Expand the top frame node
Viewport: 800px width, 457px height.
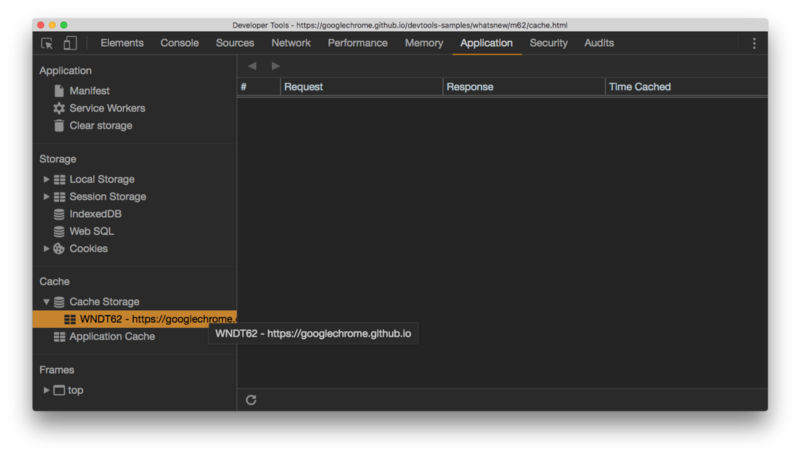coord(46,390)
